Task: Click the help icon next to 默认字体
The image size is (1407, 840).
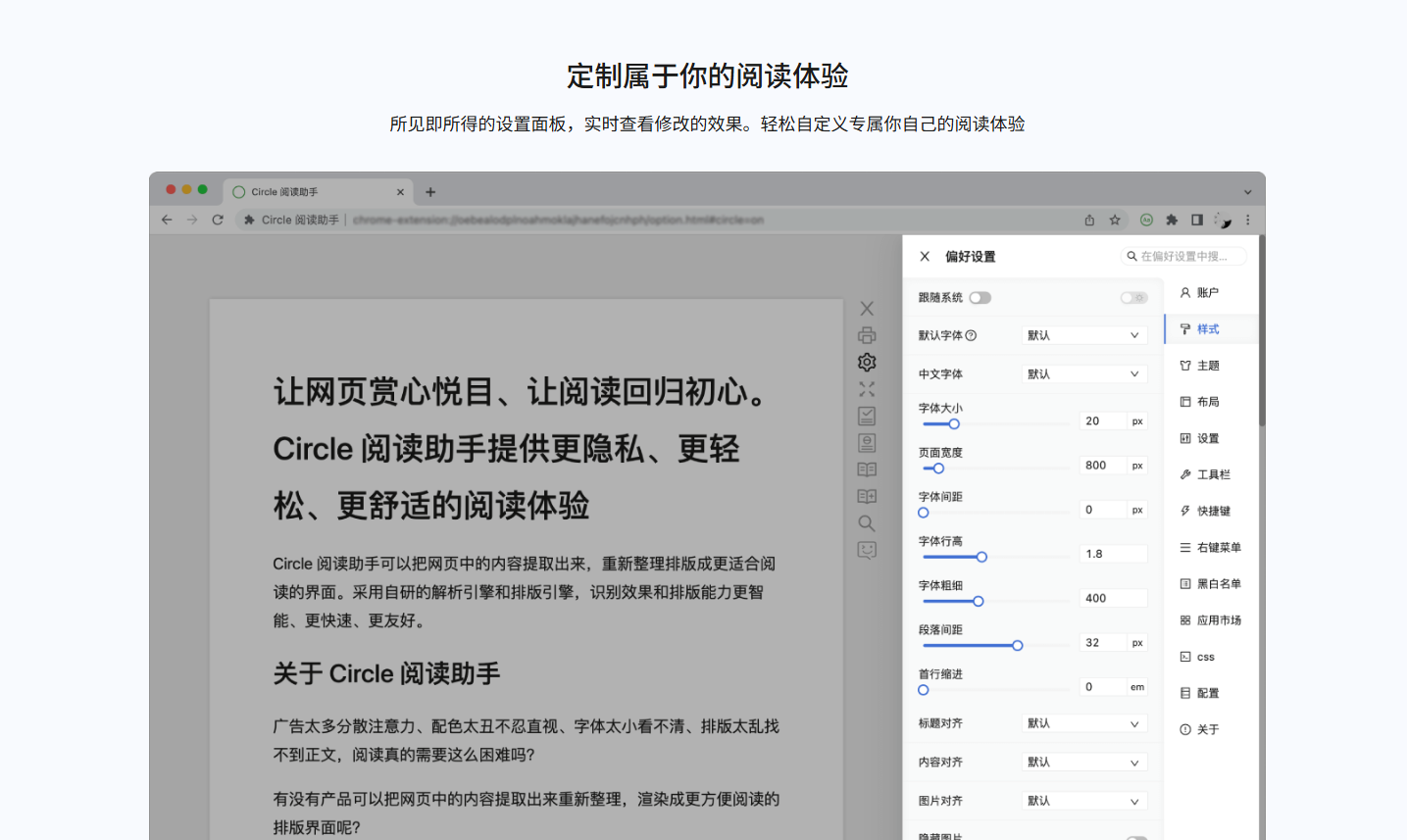Action: coord(971,335)
